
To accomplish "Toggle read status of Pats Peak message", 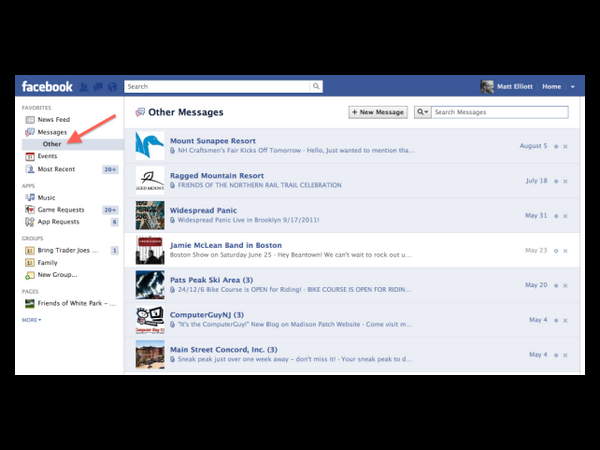I will pos(556,286).
